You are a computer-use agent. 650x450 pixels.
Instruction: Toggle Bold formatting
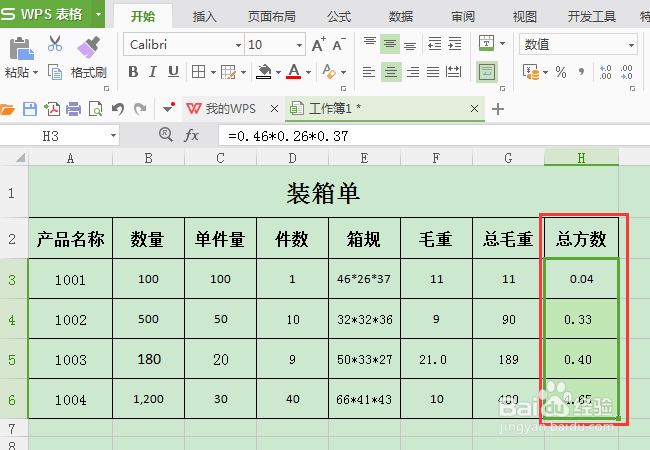coord(133,72)
